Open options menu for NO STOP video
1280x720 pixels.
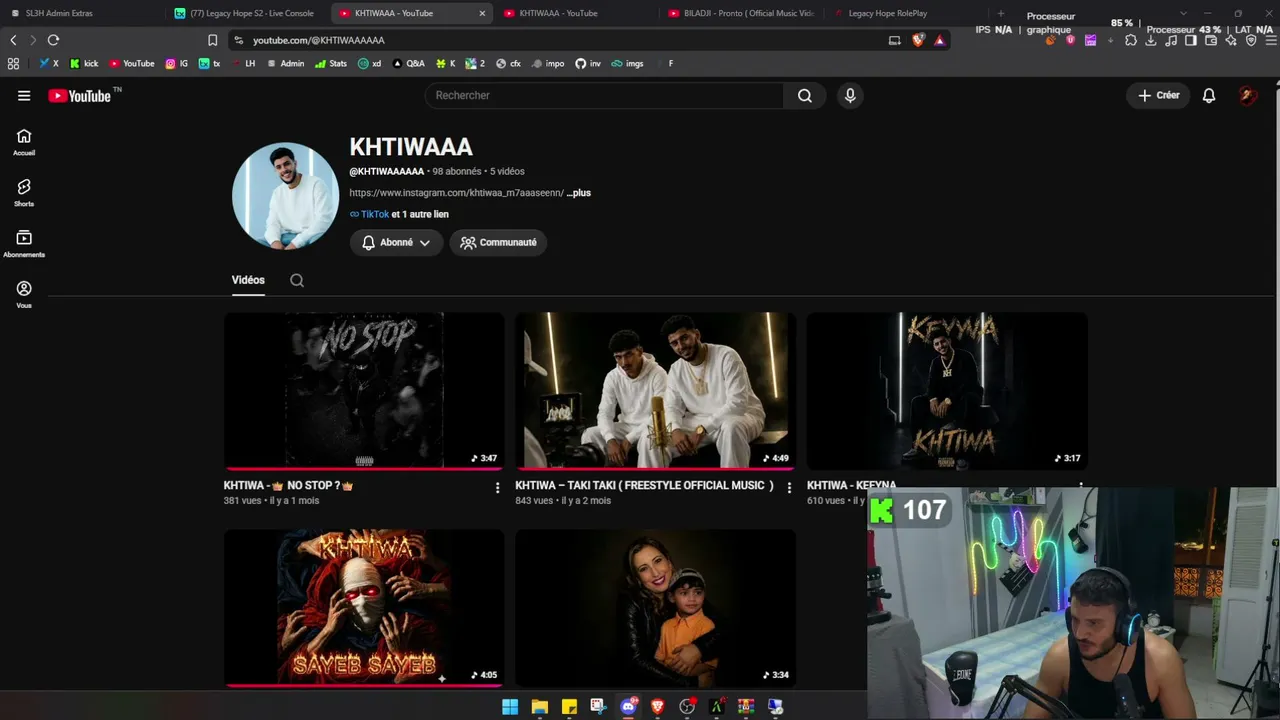pyautogui.click(x=497, y=488)
